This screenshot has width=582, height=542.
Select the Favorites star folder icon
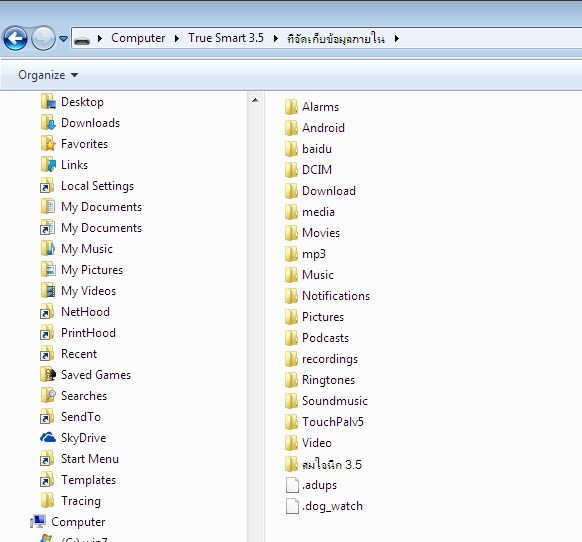(x=48, y=143)
